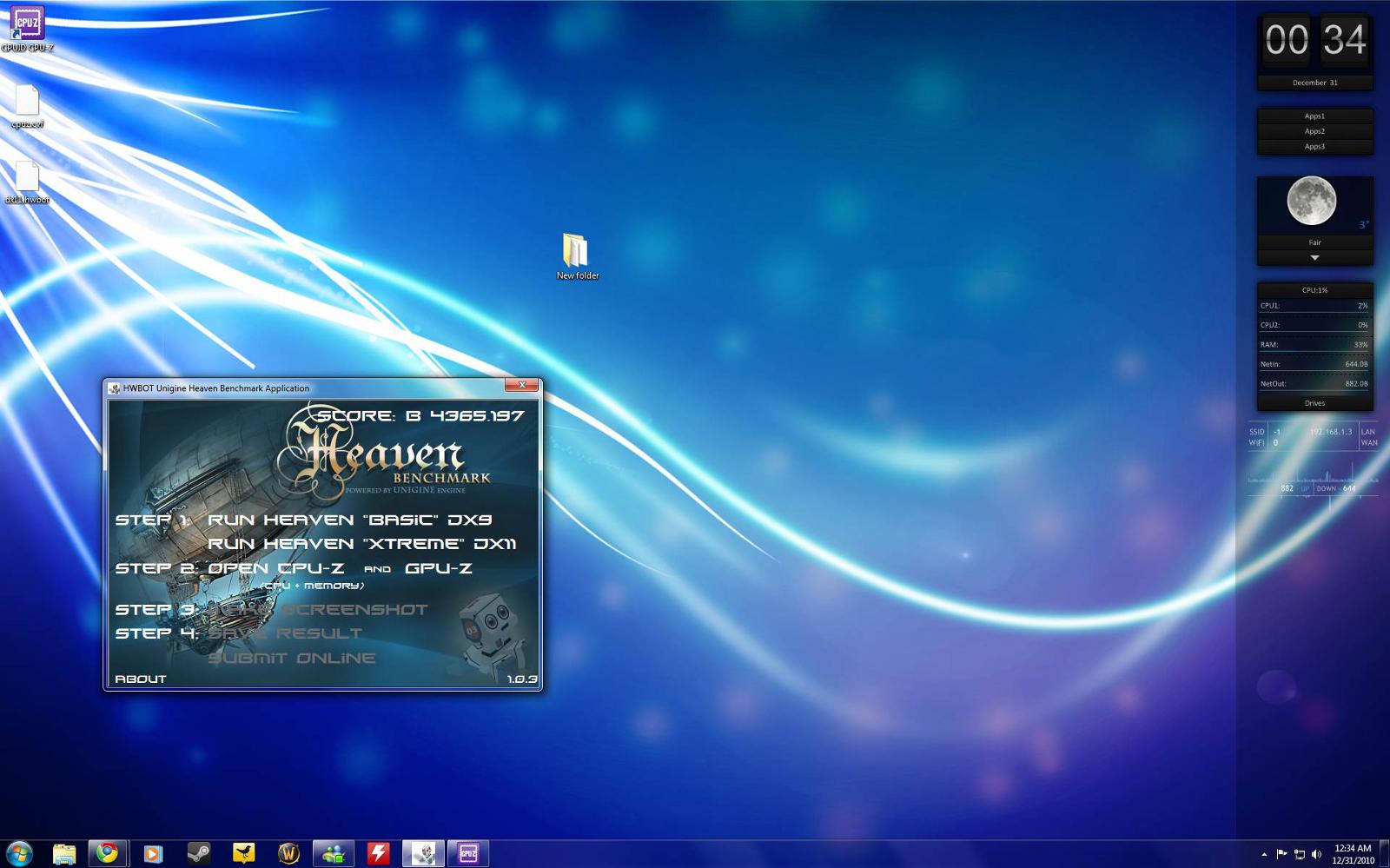The width and height of the screenshot is (1390, 868).
Task: Click the CPU1 usage row
Action: 1315,307
